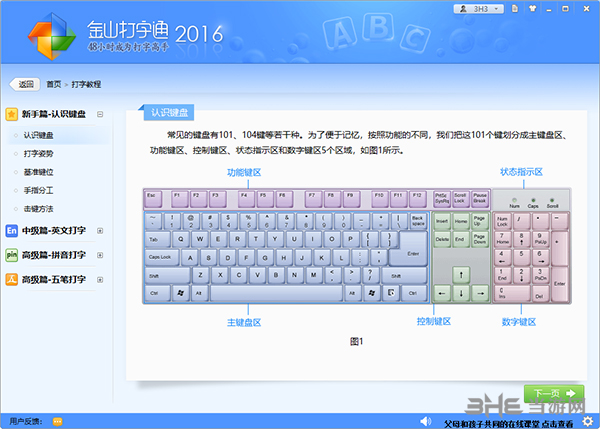Click the 五 icon for 高级篇-五笔打字

click(11, 279)
